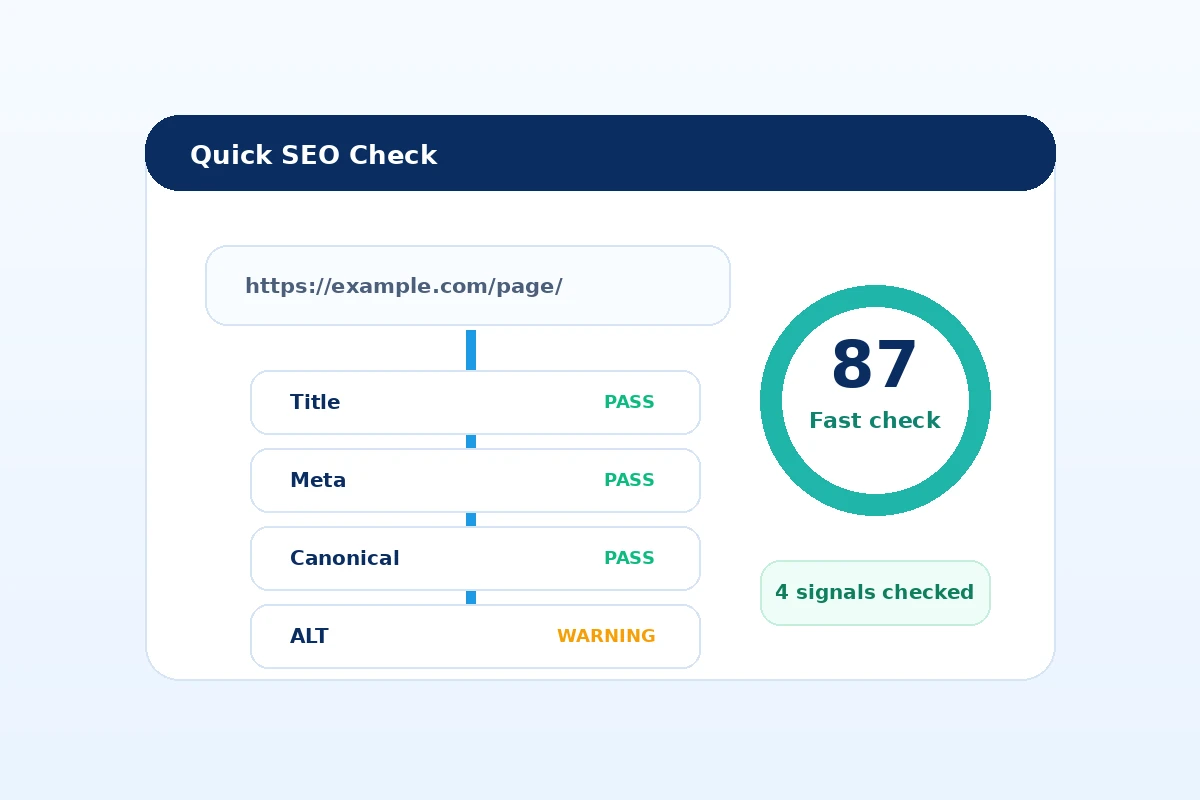Select the Title check row
1200x800 pixels.
click(x=475, y=402)
